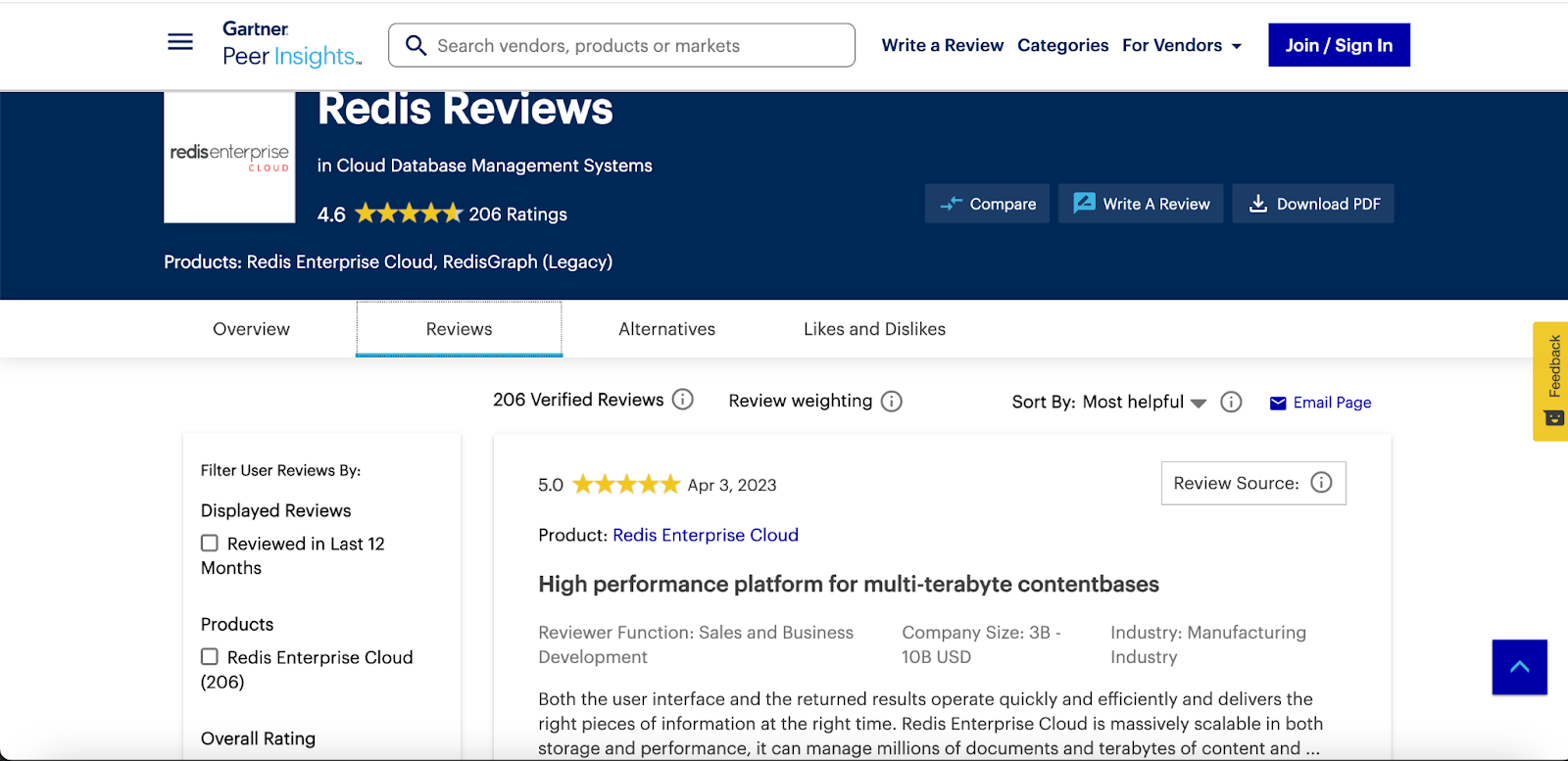
Task: Open the Likes and Dislikes tab
Action: [874, 329]
